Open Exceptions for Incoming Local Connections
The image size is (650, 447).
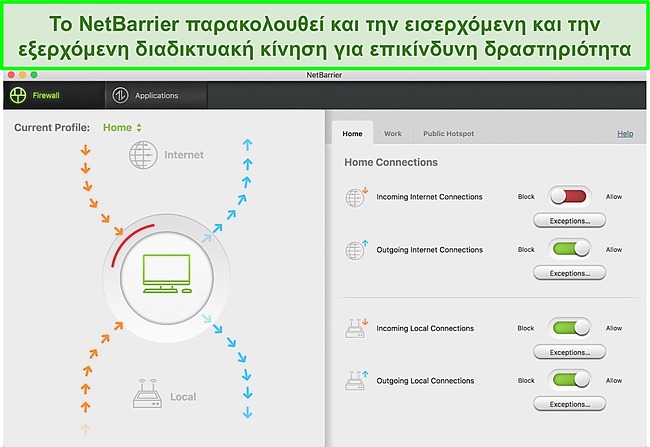click(x=570, y=352)
